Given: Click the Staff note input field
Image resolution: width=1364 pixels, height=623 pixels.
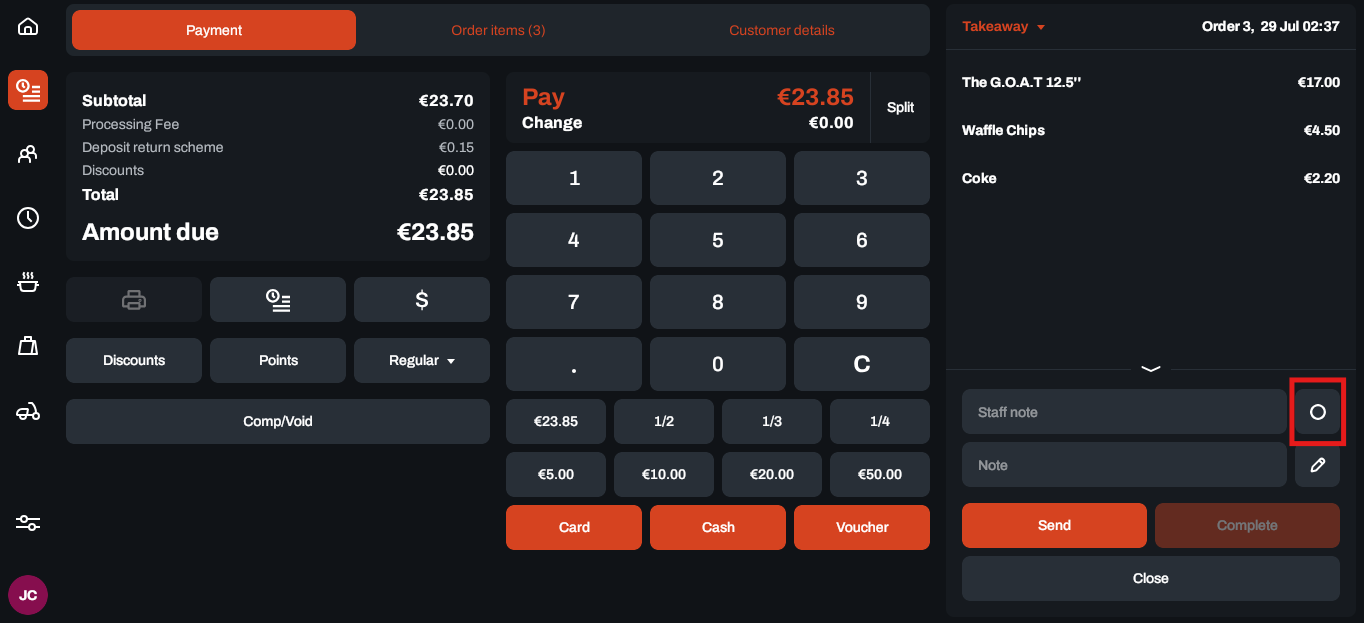Looking at the screenshot, I should coord(1124,412).
